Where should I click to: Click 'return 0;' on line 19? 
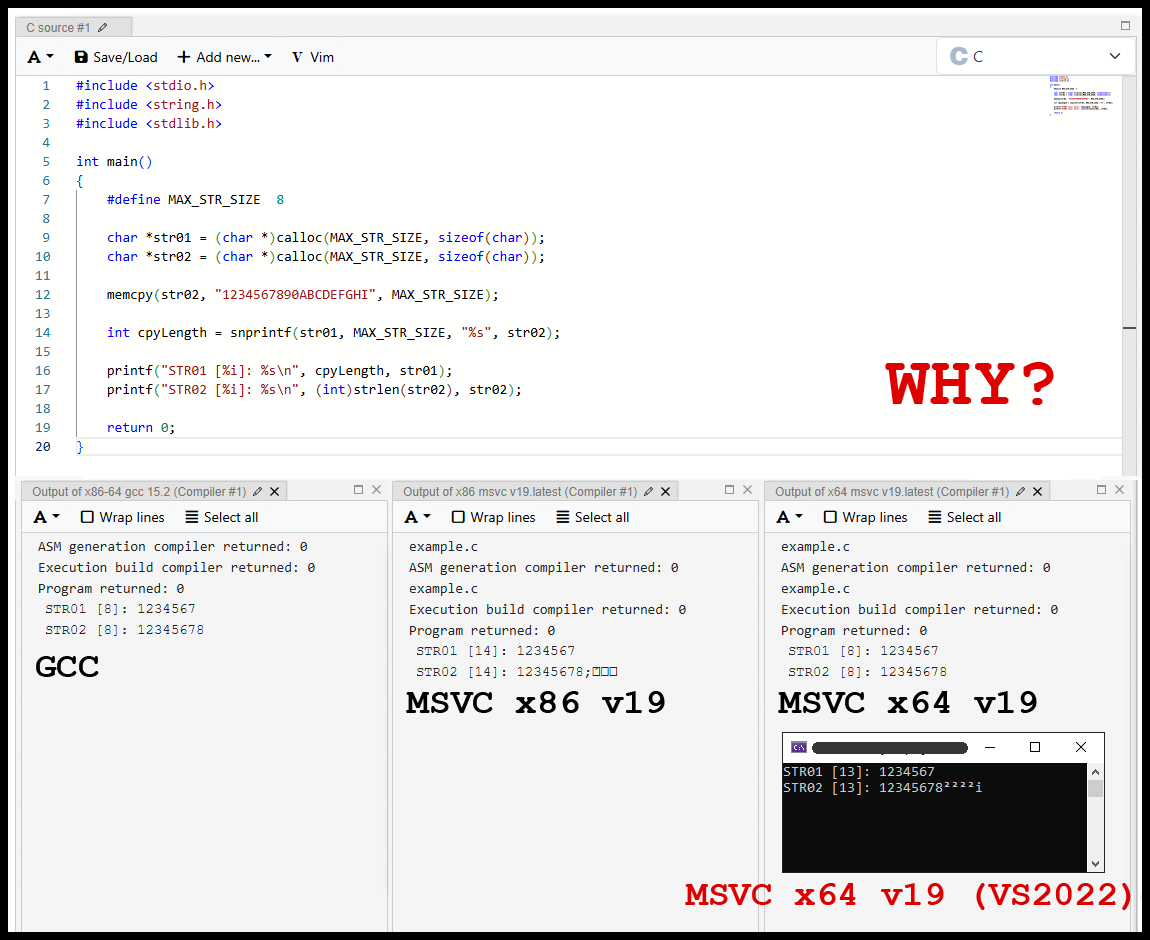tap(141, 427)
